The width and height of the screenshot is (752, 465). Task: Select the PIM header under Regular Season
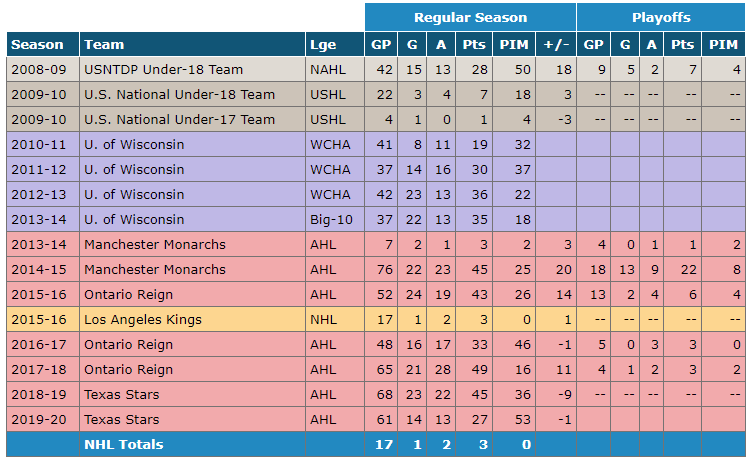point(514,45)
